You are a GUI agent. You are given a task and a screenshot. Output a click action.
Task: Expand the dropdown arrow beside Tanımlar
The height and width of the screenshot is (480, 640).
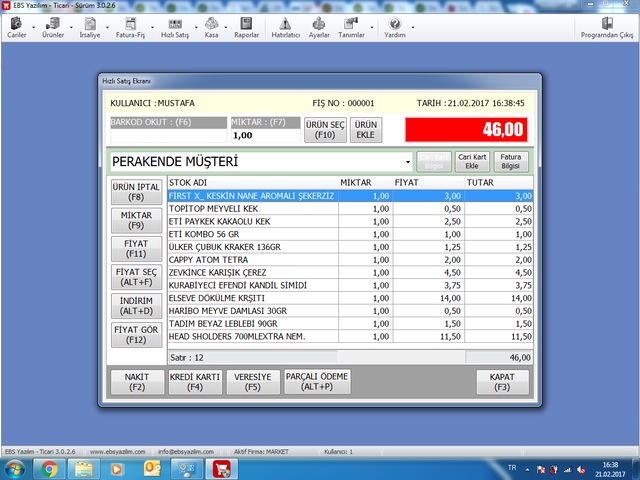point(371,28)
